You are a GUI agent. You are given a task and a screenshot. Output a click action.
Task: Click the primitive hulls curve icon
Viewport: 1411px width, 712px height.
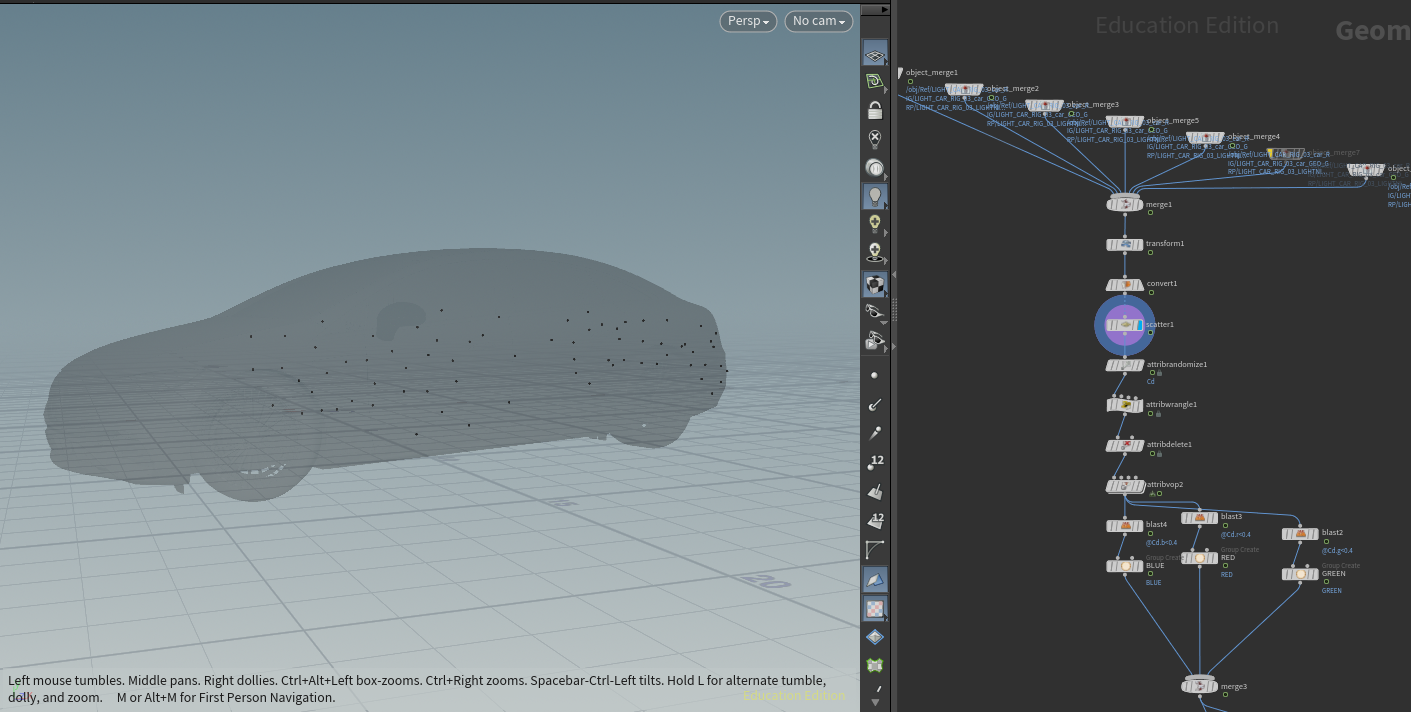coord(875,549)
